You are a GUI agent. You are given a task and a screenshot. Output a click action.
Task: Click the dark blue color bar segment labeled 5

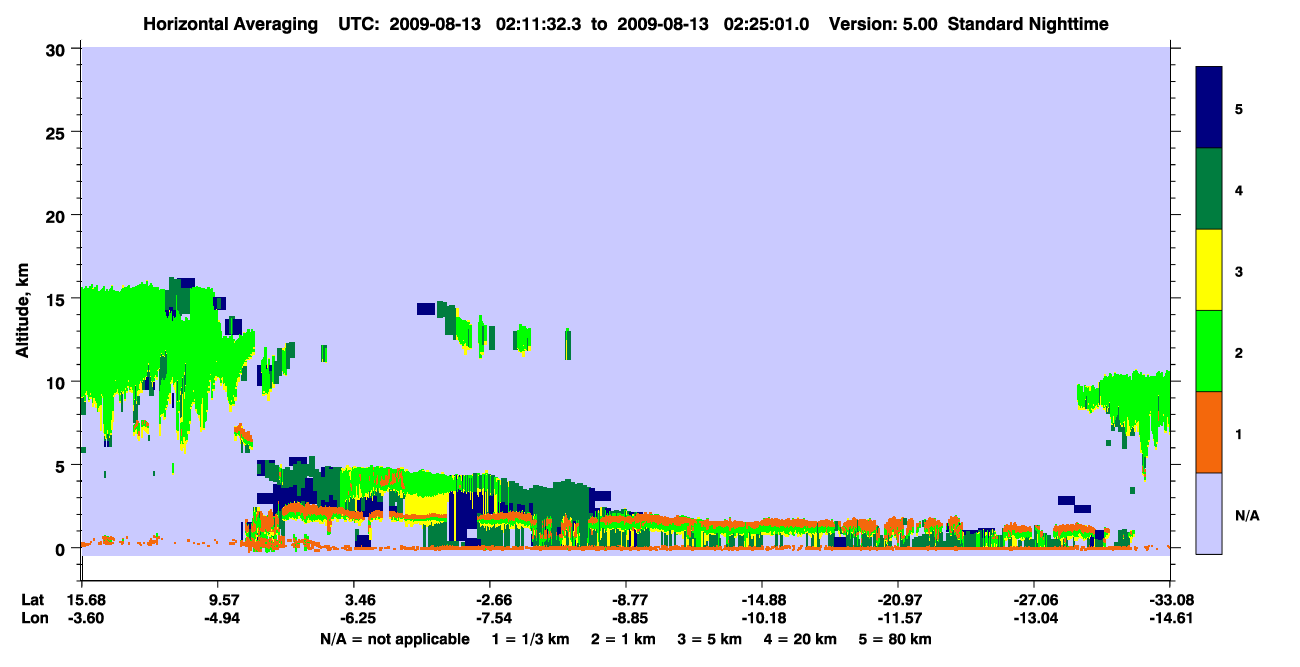[1209, 108]
